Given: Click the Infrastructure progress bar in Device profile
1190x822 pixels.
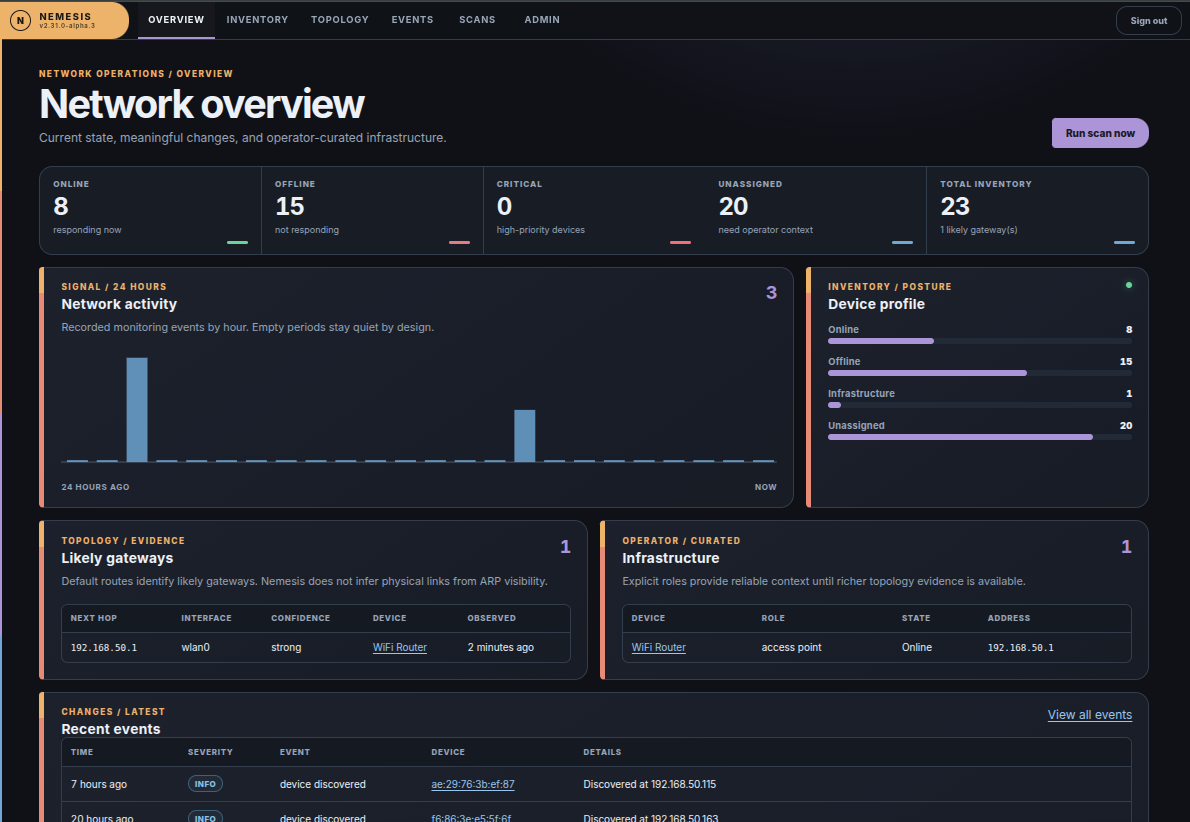Looking at the screenshot, I should click(979, 405).
